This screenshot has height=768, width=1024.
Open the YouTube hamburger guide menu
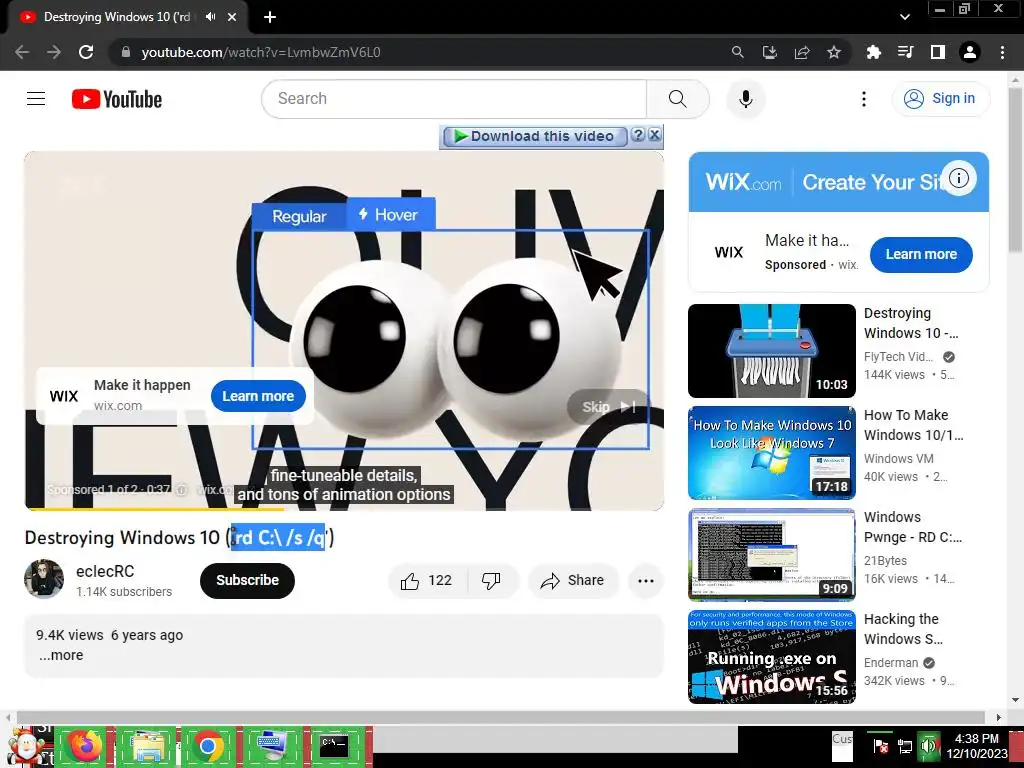[x=36, y=99]
